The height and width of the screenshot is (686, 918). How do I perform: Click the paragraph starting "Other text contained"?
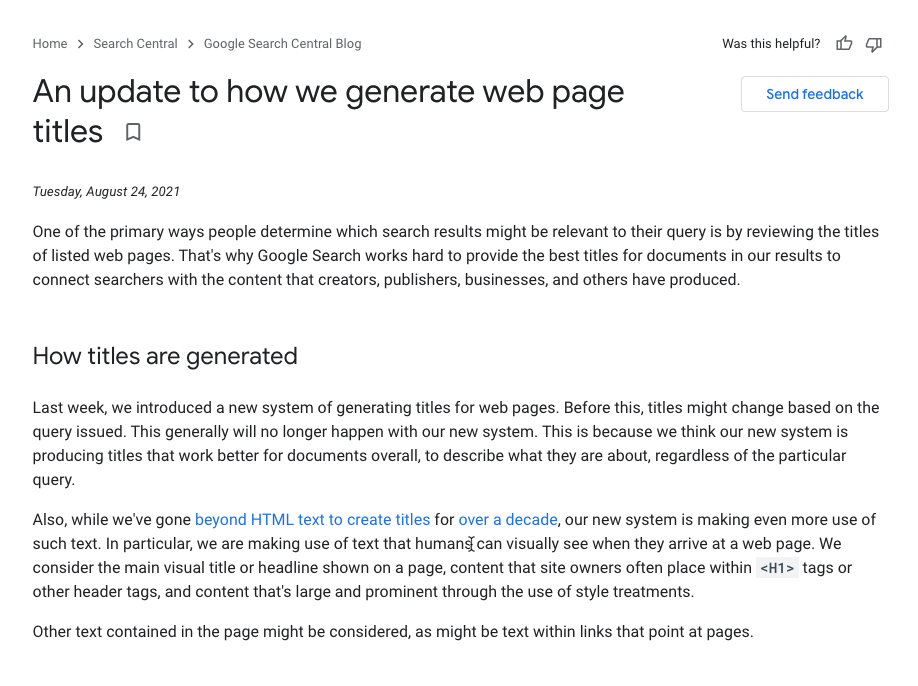point(392,632)
